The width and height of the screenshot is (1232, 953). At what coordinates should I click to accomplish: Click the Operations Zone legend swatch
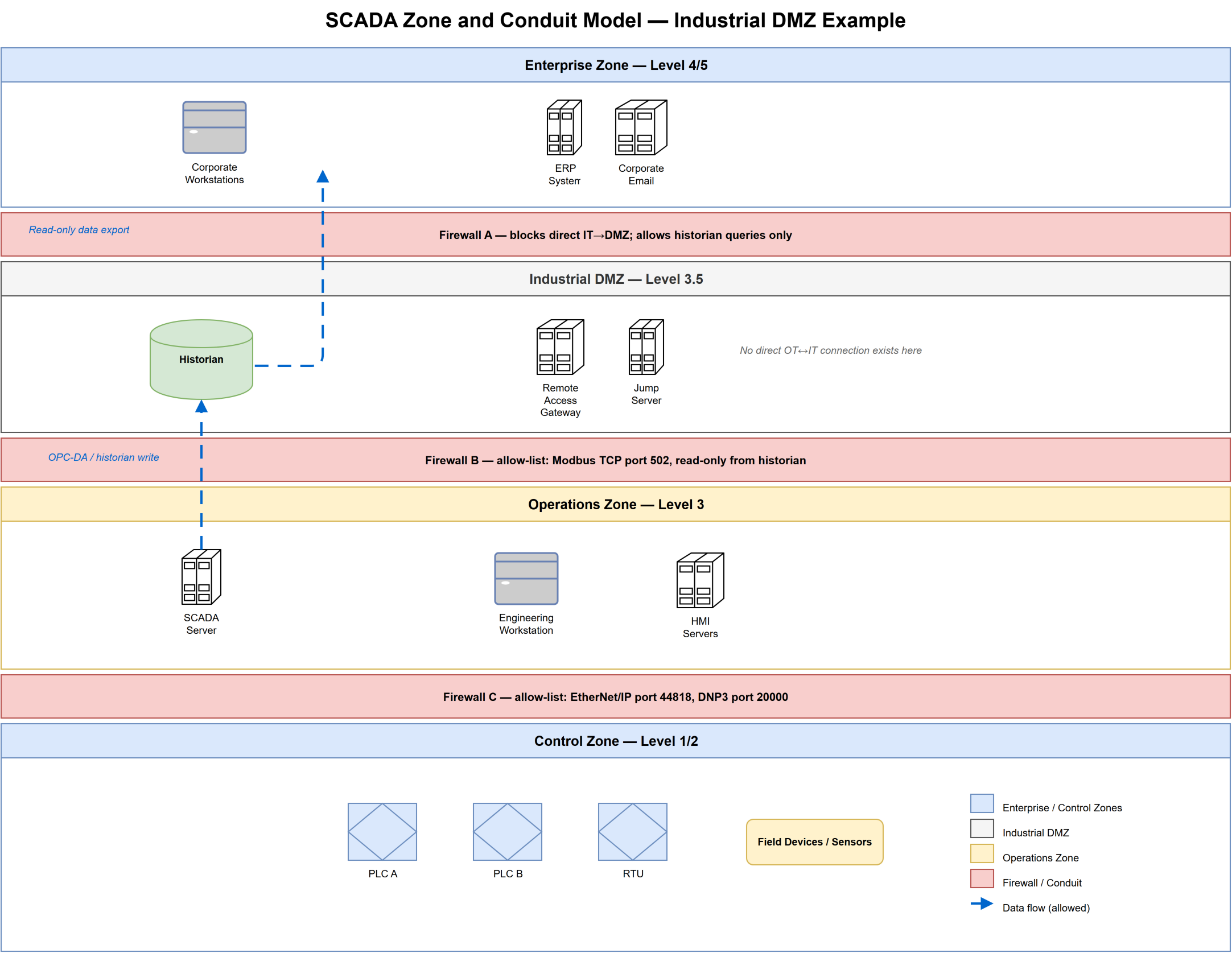[x=982, y=853]
